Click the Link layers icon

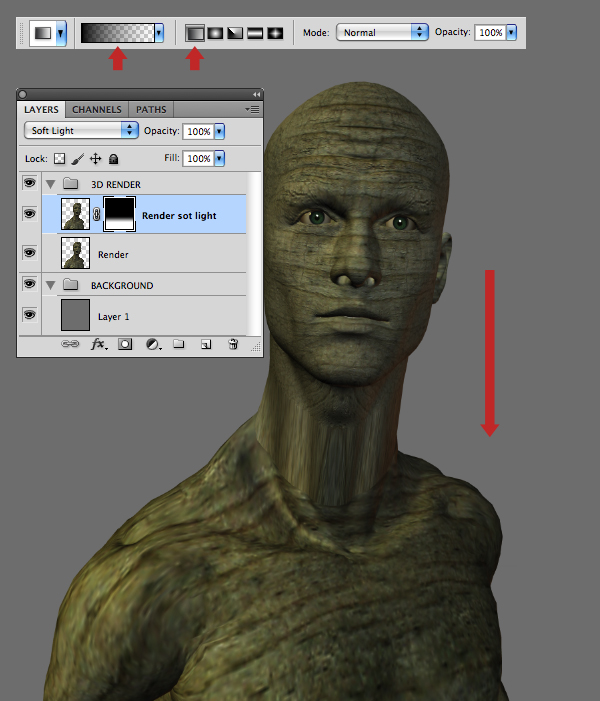pyautogui.click(x=70, y=344)
